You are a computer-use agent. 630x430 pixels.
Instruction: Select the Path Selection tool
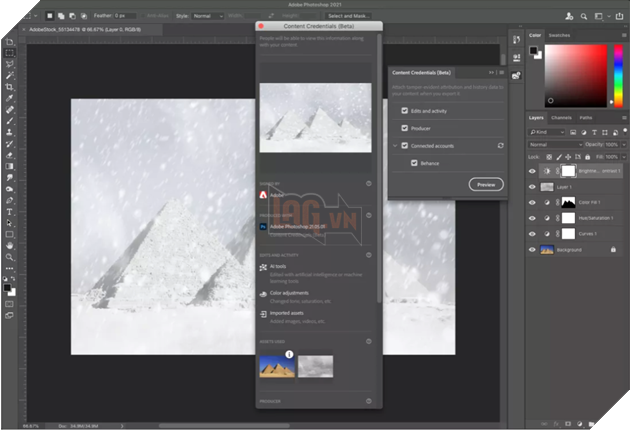coord(10,223)
